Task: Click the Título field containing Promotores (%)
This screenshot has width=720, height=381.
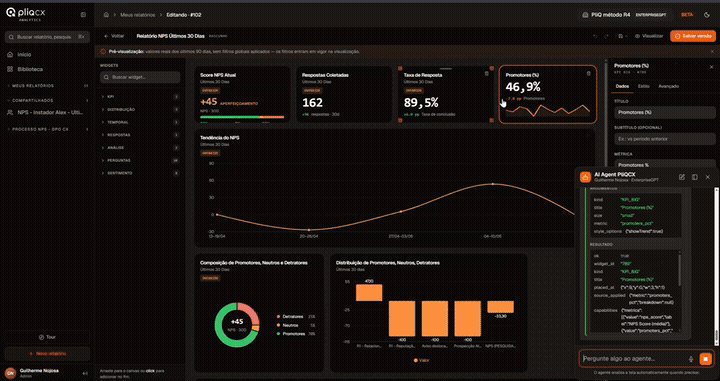Action: [x=665, y=112]
